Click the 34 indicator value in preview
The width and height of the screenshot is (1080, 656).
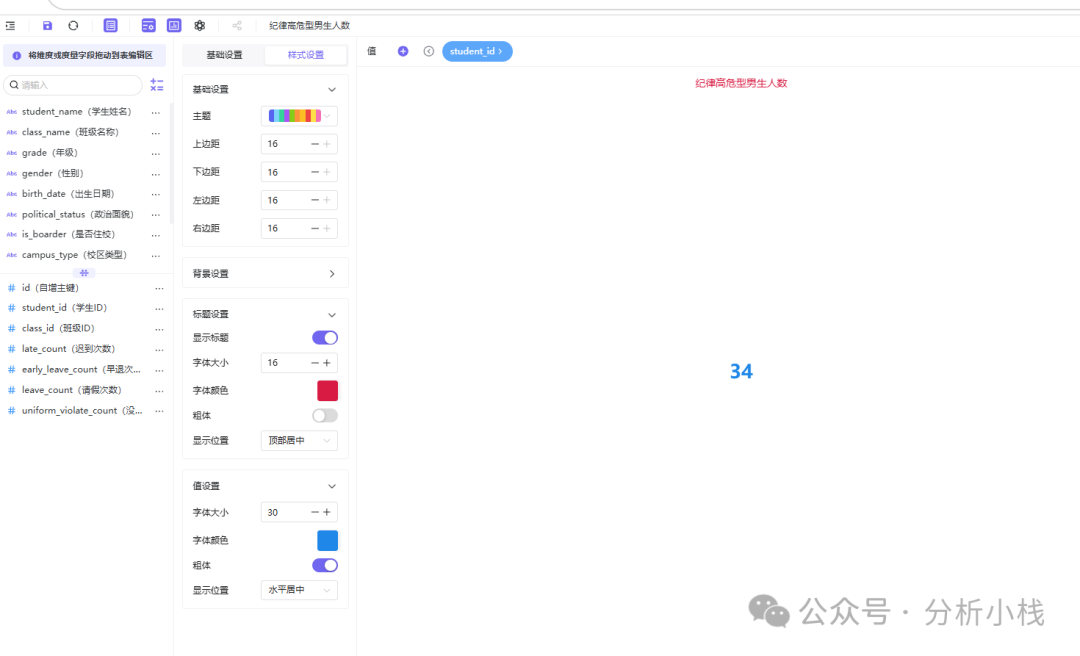pyautogui.click(x=741, y=371)
